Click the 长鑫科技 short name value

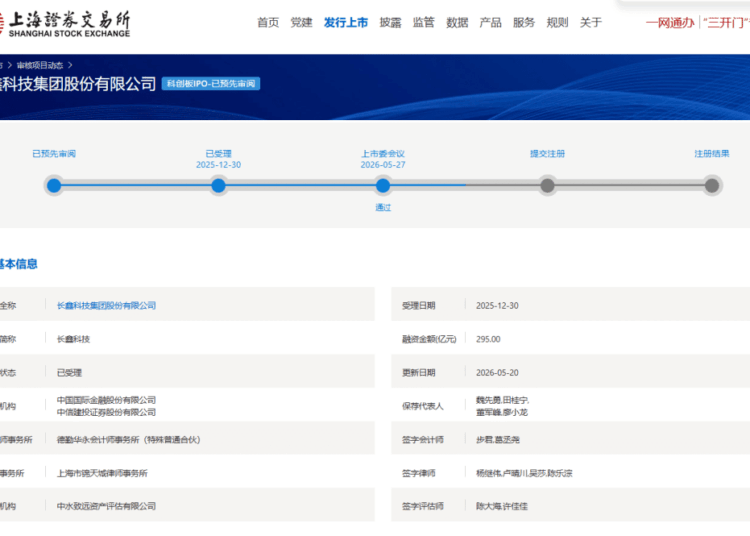click(73, 339)
